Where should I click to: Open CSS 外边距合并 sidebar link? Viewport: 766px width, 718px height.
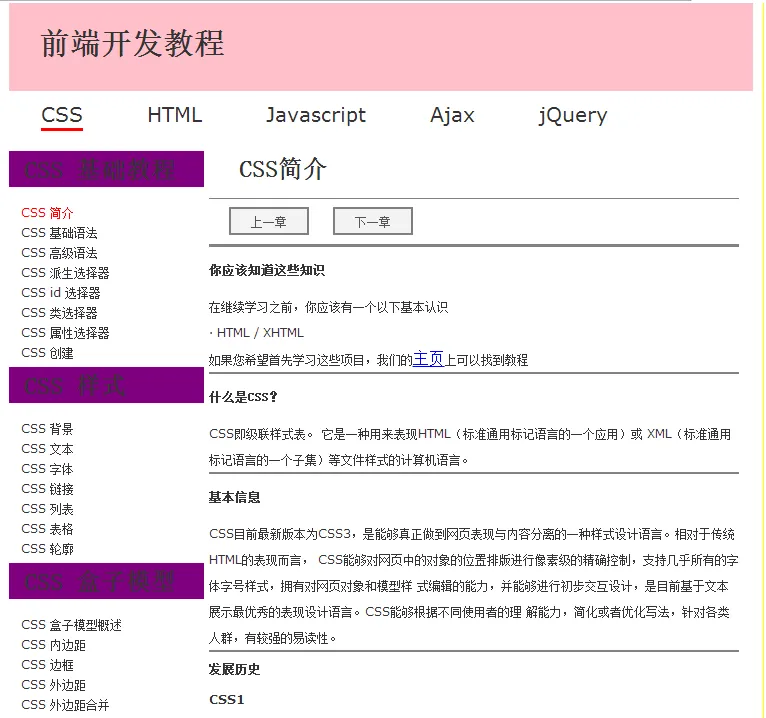coord(65,705)
